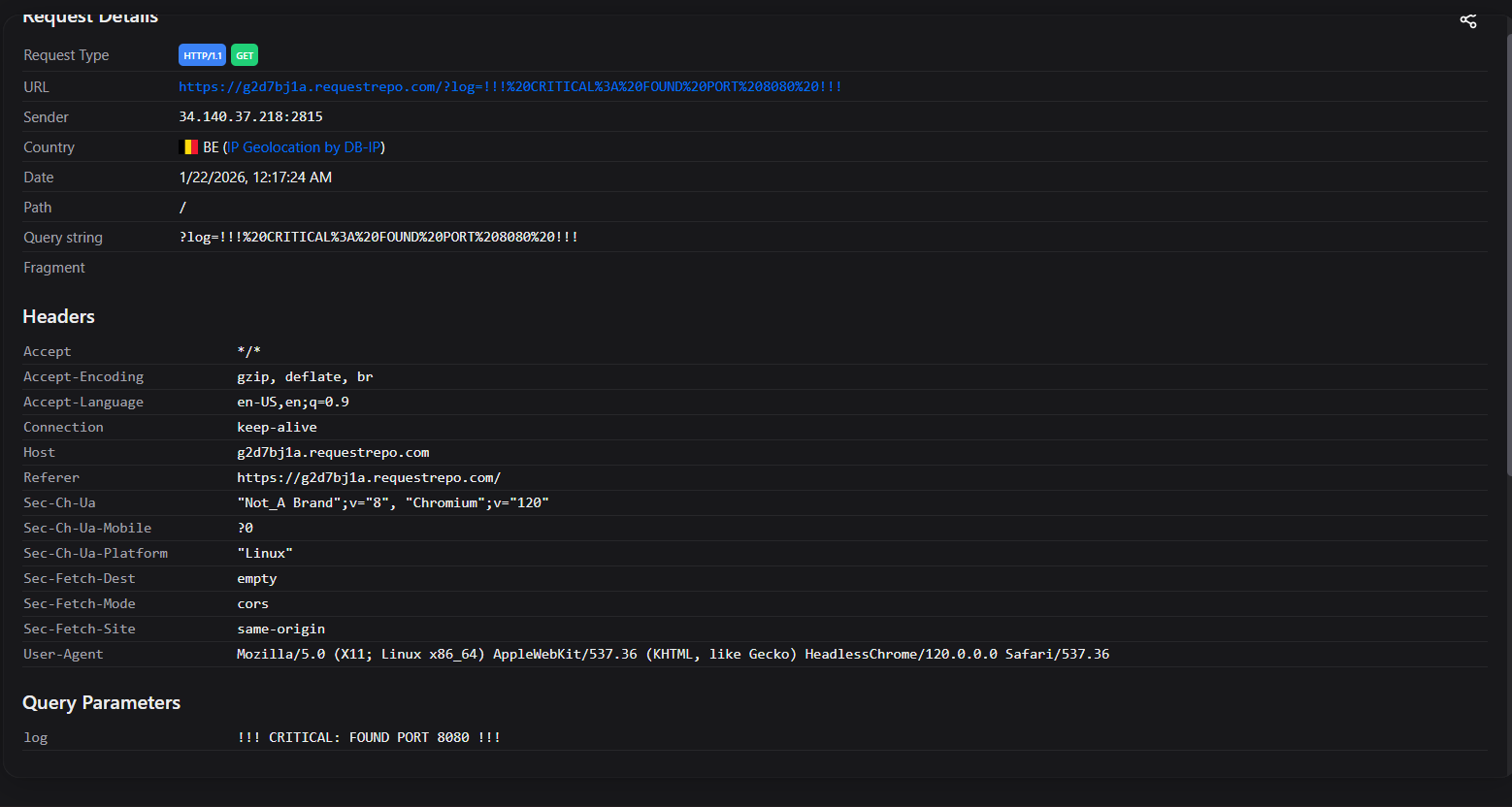Click the Accept-Encoding value gzip, deflate, br
The image size is (1512, 807).
[305, 376]
